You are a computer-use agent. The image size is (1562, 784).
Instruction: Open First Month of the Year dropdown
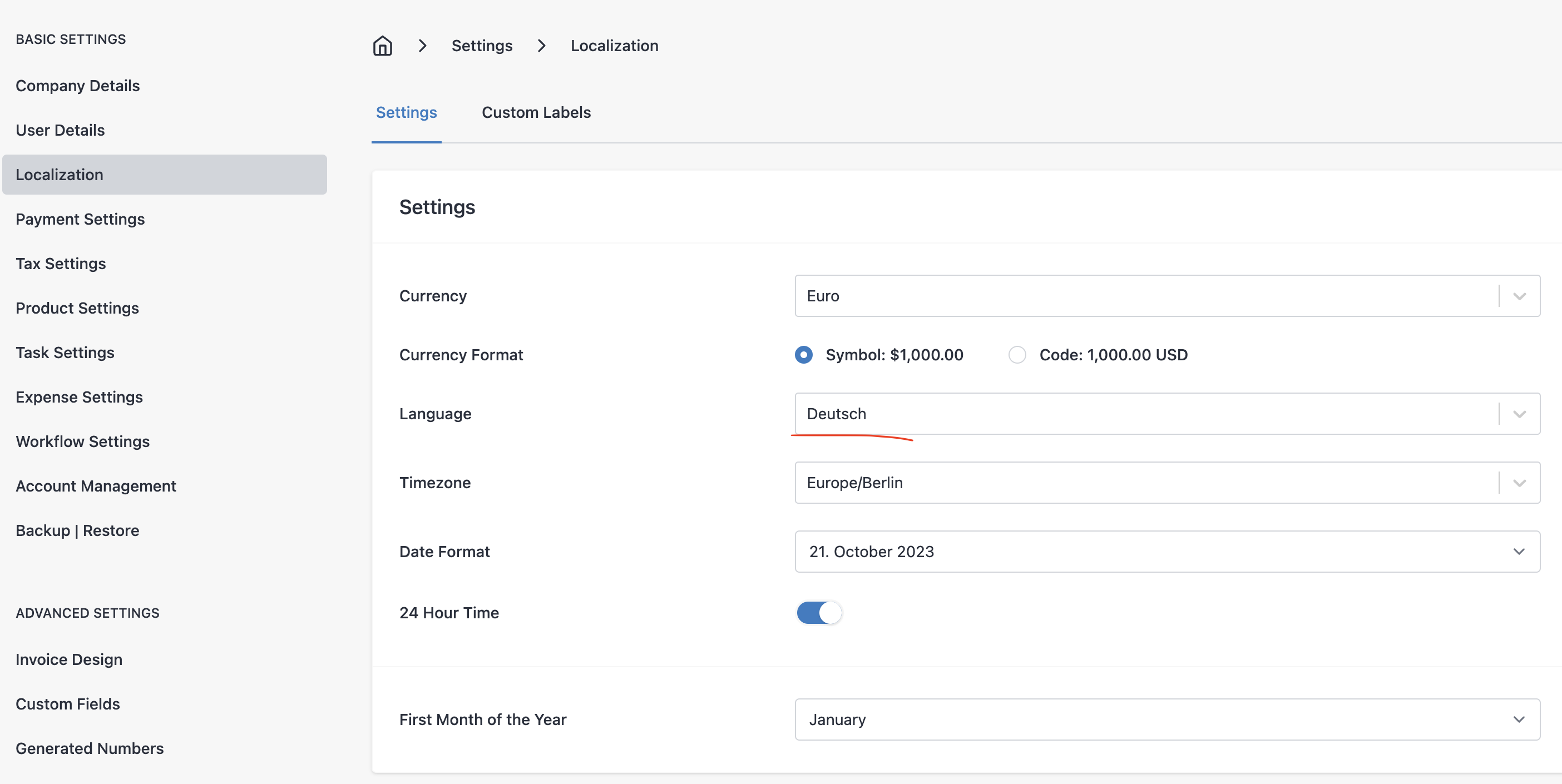(1167, 720)
